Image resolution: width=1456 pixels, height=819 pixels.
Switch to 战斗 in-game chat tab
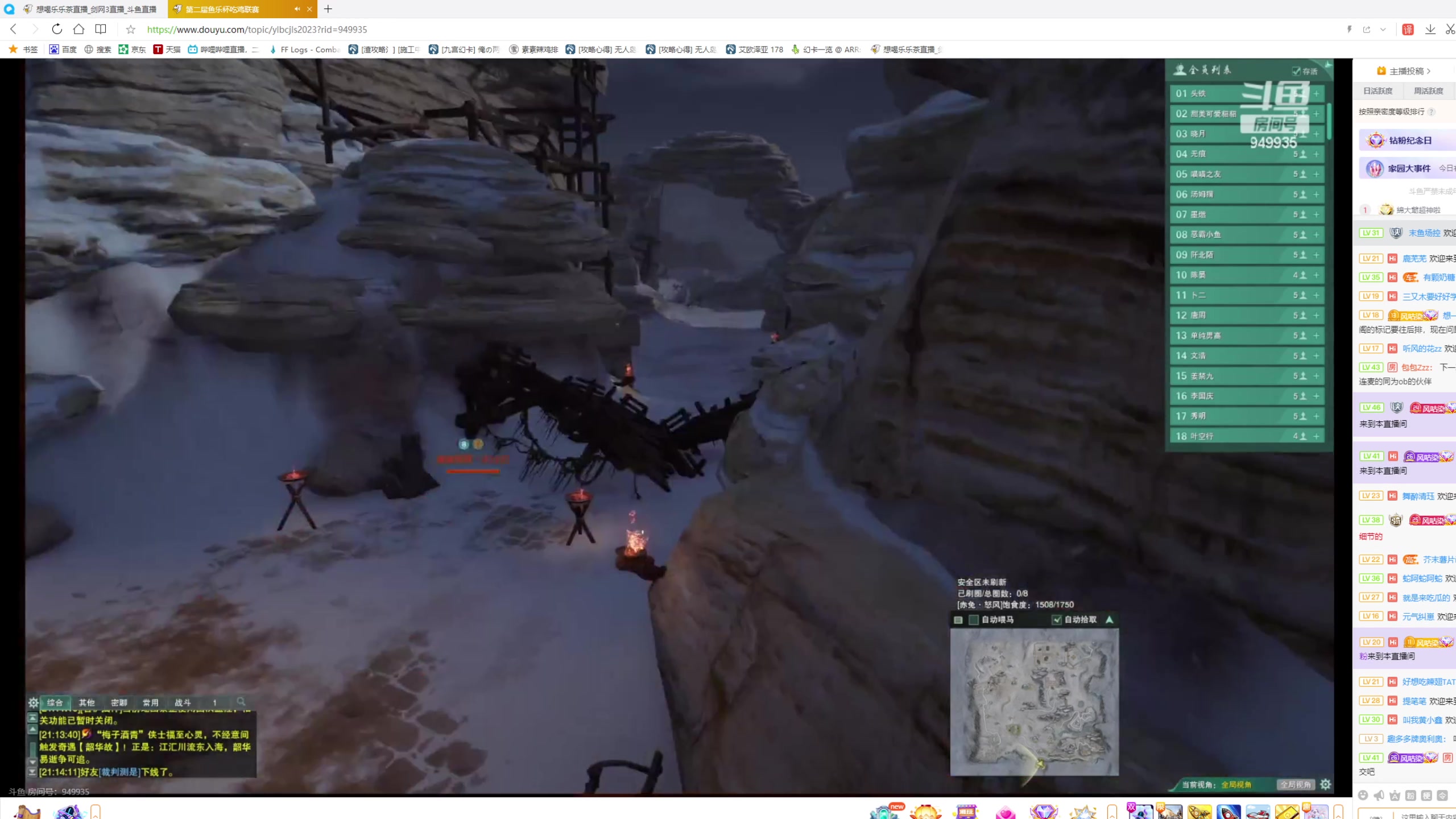[183, 702]
